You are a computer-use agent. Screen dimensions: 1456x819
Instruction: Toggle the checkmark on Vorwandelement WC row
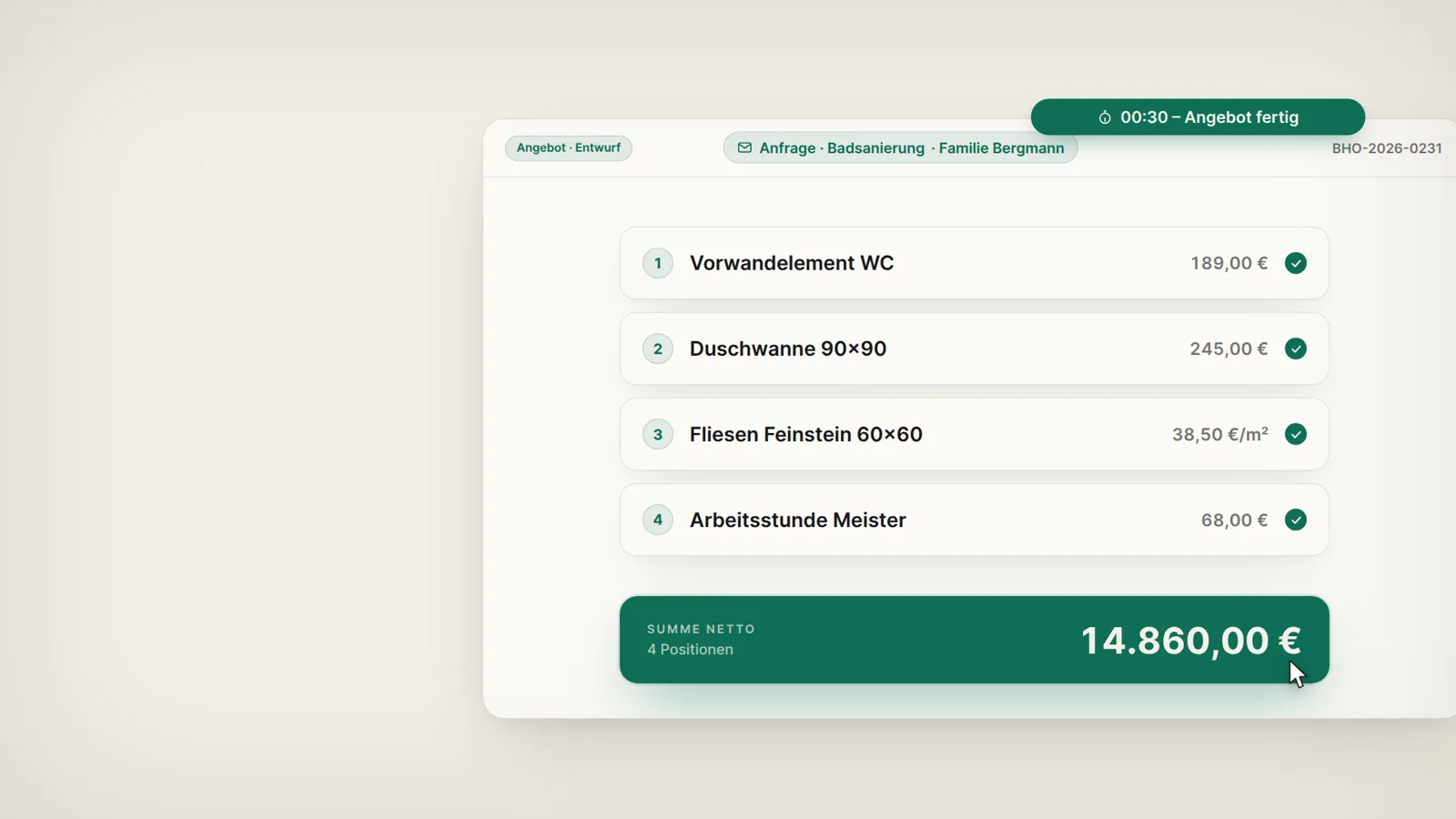click(1296, 263)
